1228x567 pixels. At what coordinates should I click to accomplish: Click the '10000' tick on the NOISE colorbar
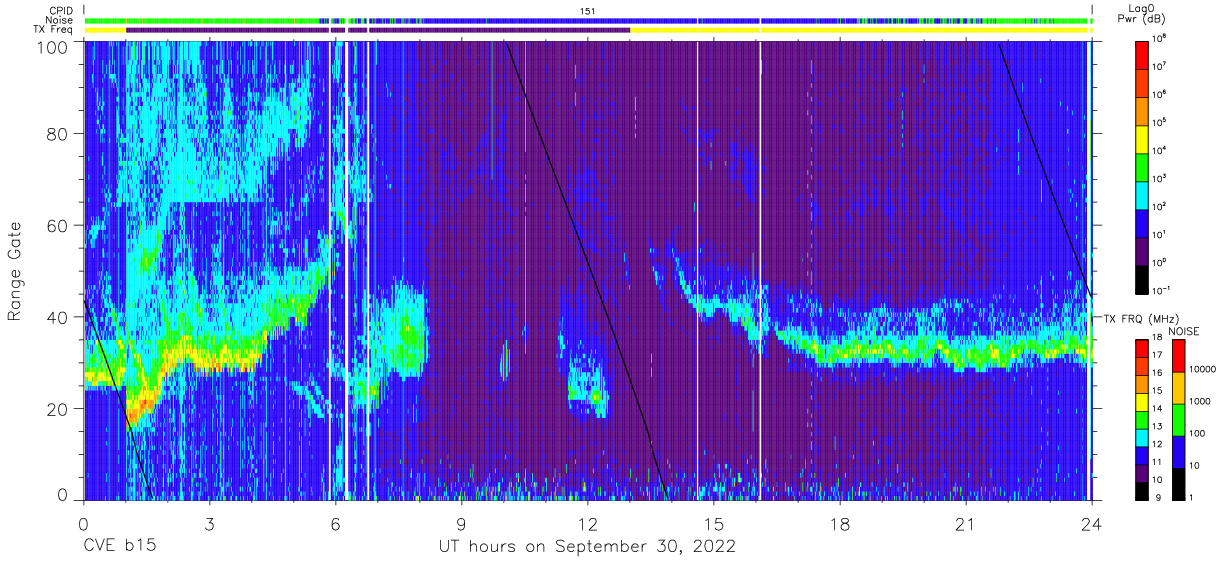point(1203,370)
